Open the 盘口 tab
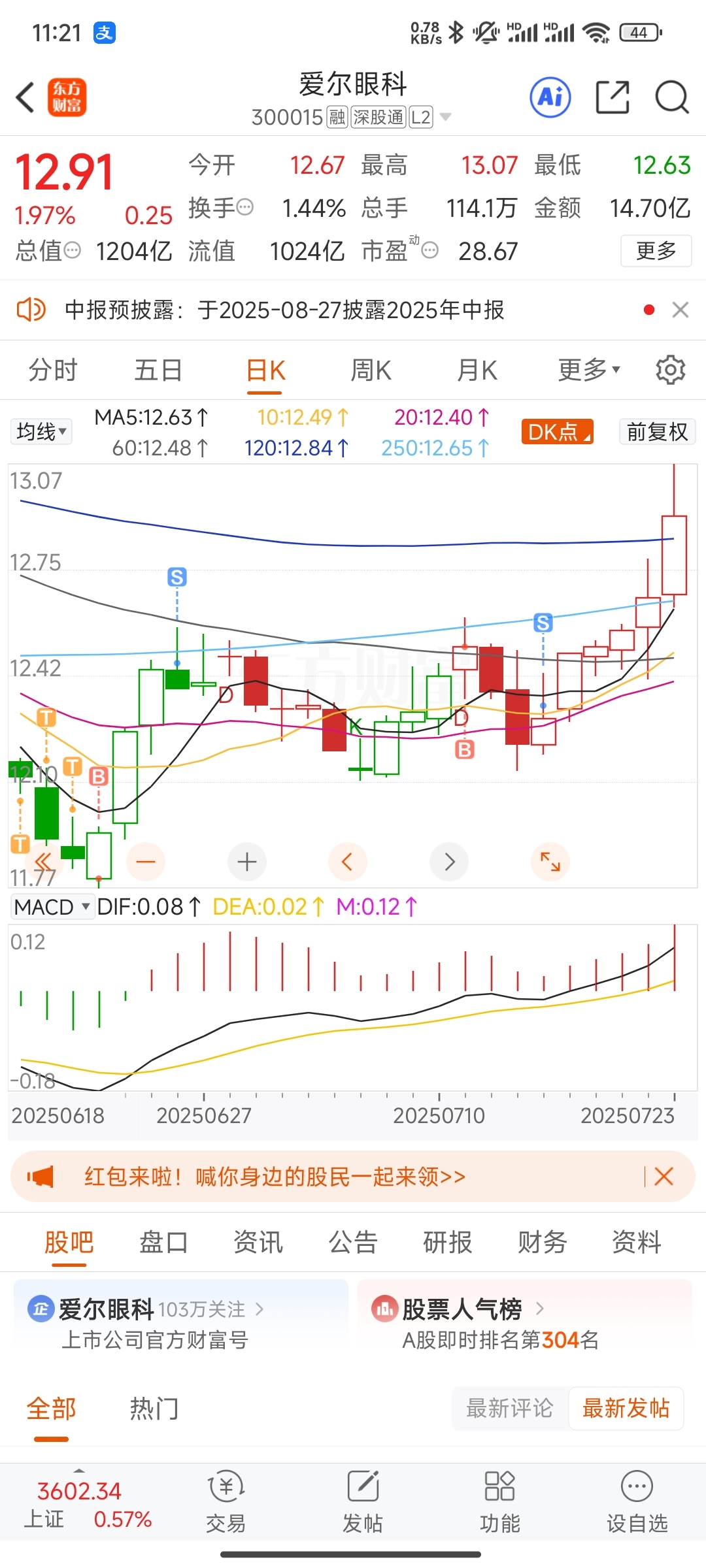Image resolution: width=706 pixels, height=1568 pixels. tap(163, 1241)
